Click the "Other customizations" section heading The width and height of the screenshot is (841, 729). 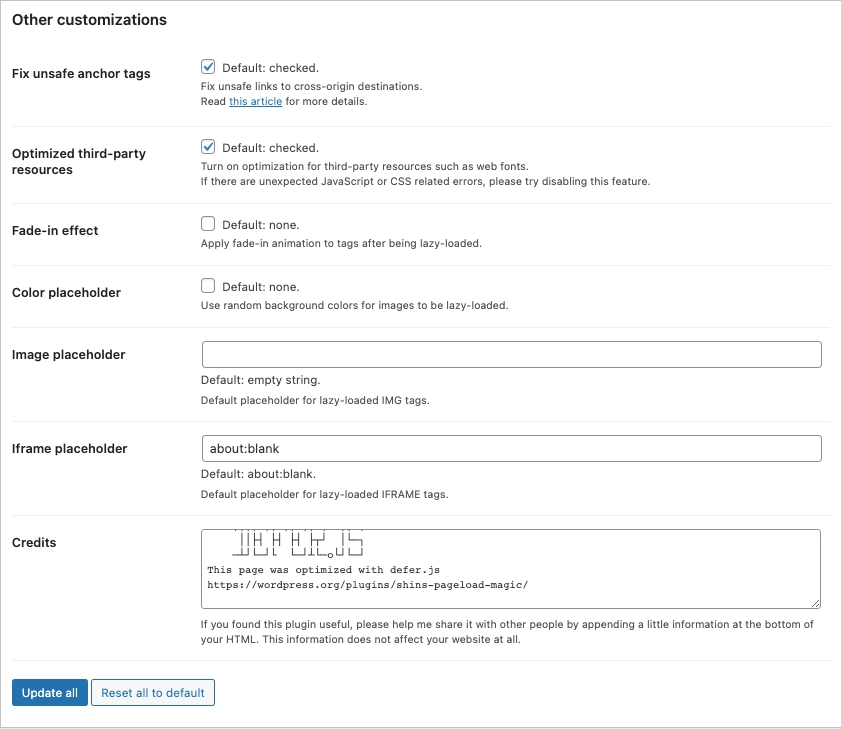pos(89,20)
